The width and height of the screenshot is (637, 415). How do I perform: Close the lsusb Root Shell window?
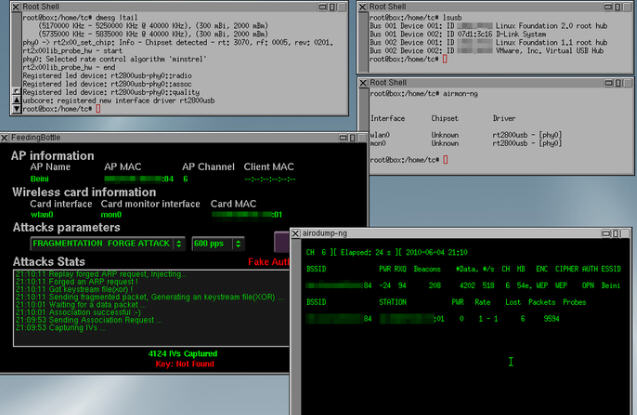click(x=363, y=6)
